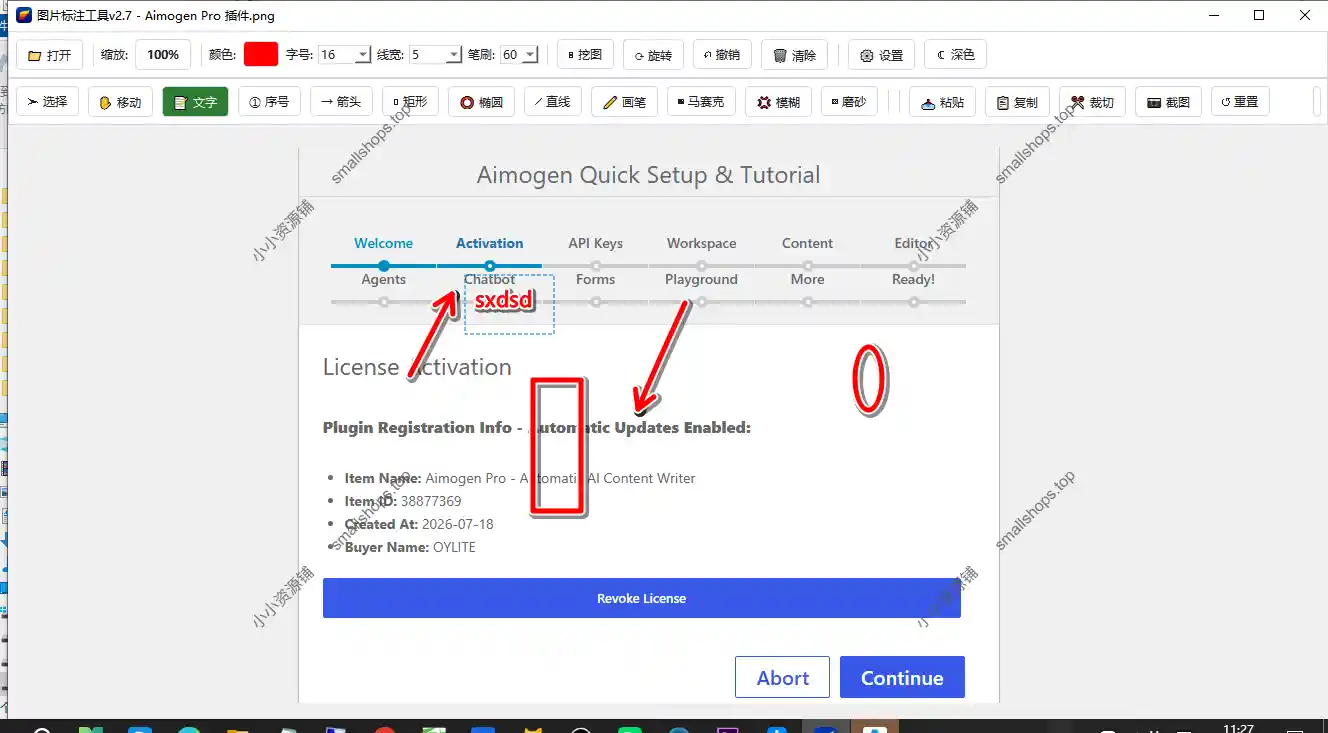This screenshot has height=733, width=1328.
Task: Copy the image with 复制
Action: [x=1017, y=102]
